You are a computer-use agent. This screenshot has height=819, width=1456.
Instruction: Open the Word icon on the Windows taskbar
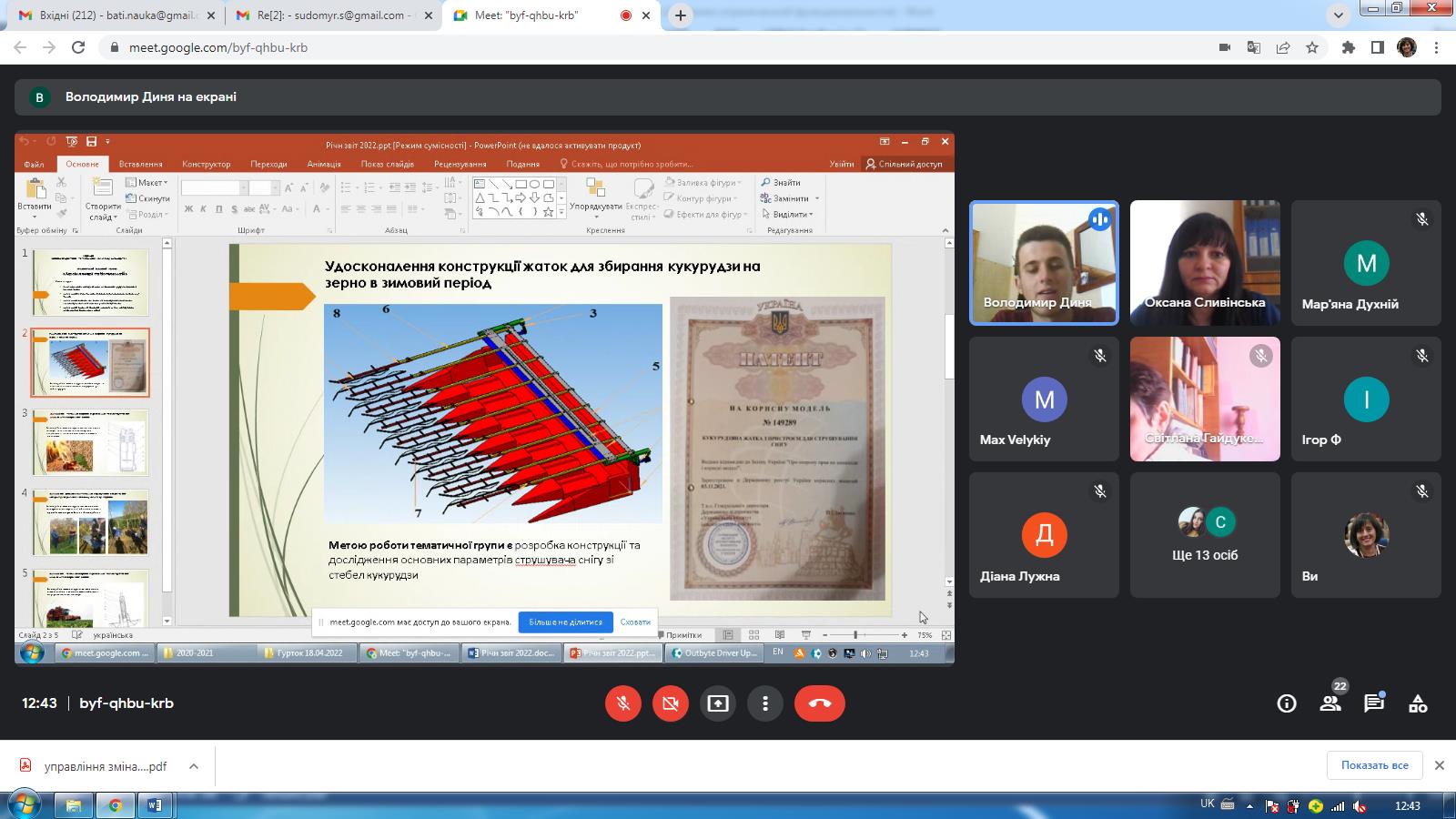coord(155,805)
